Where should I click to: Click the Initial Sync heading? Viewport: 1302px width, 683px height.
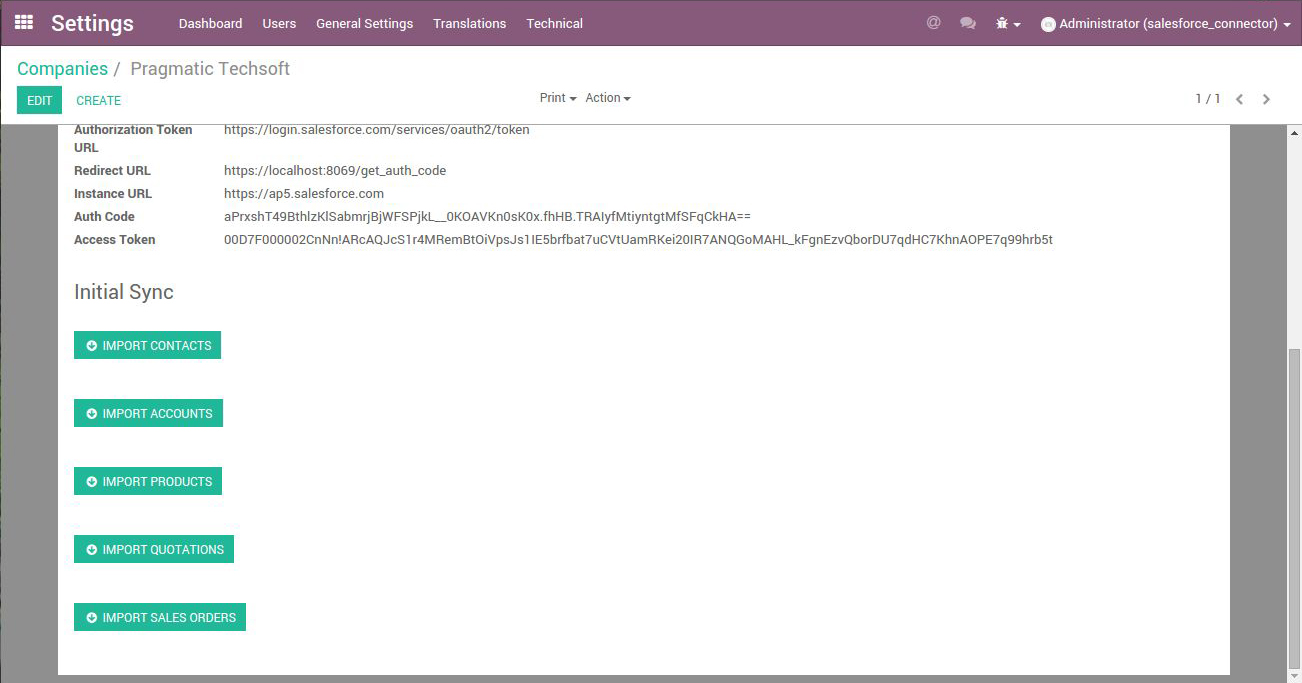click(x=124, y=292)
